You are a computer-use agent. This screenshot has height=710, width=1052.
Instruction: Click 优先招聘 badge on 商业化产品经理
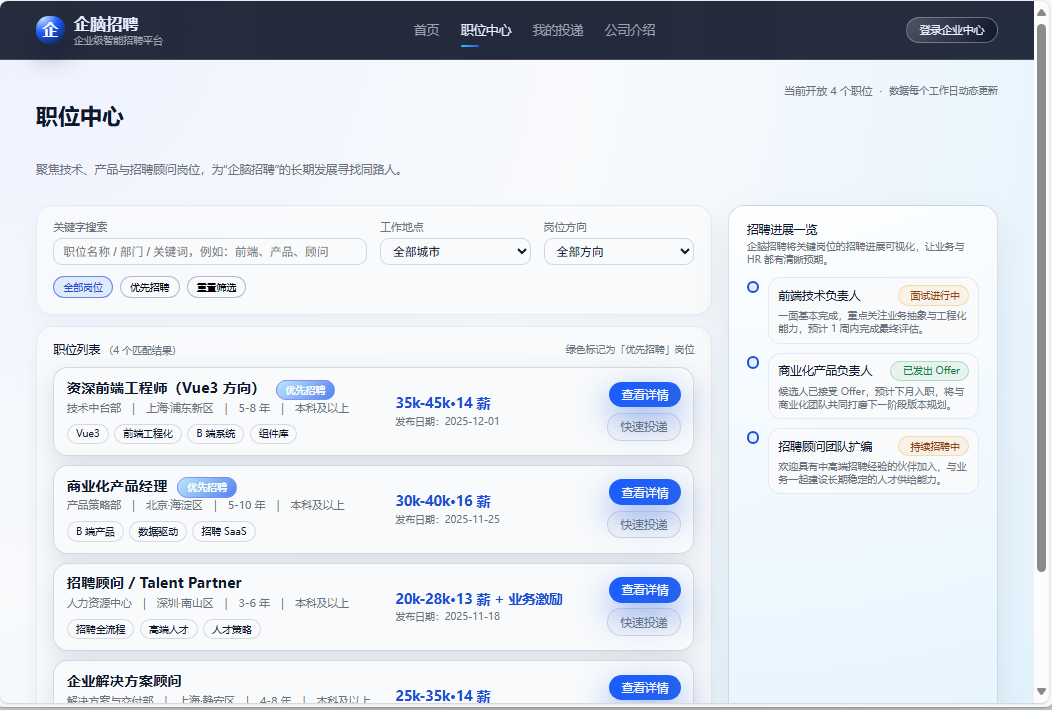[207, 487]
